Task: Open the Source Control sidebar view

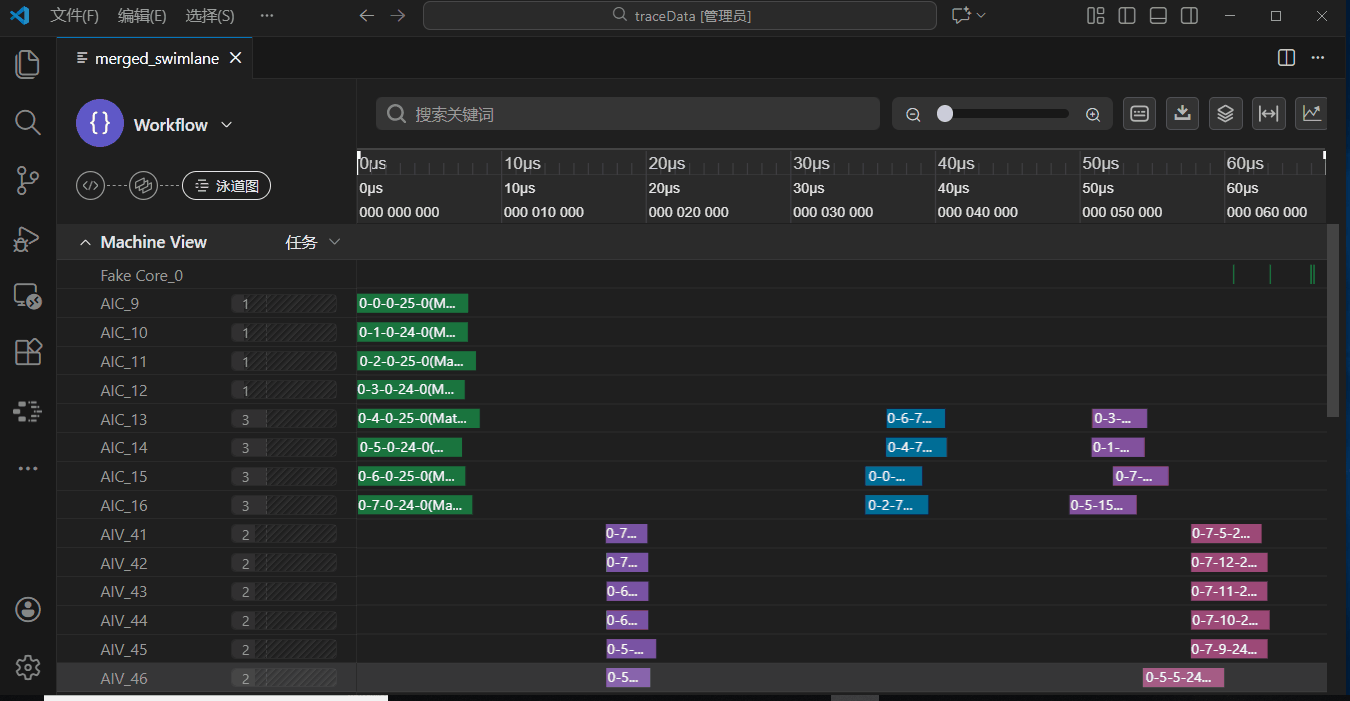Action: pyautogui.click(x=28, y=181)
